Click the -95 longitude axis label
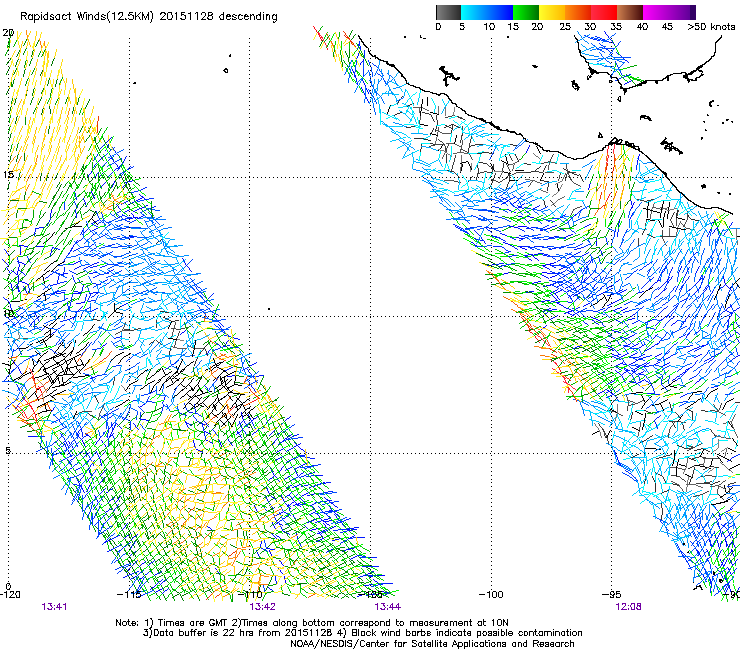Viewport: 740px width, 650px height. coord(612,594)
